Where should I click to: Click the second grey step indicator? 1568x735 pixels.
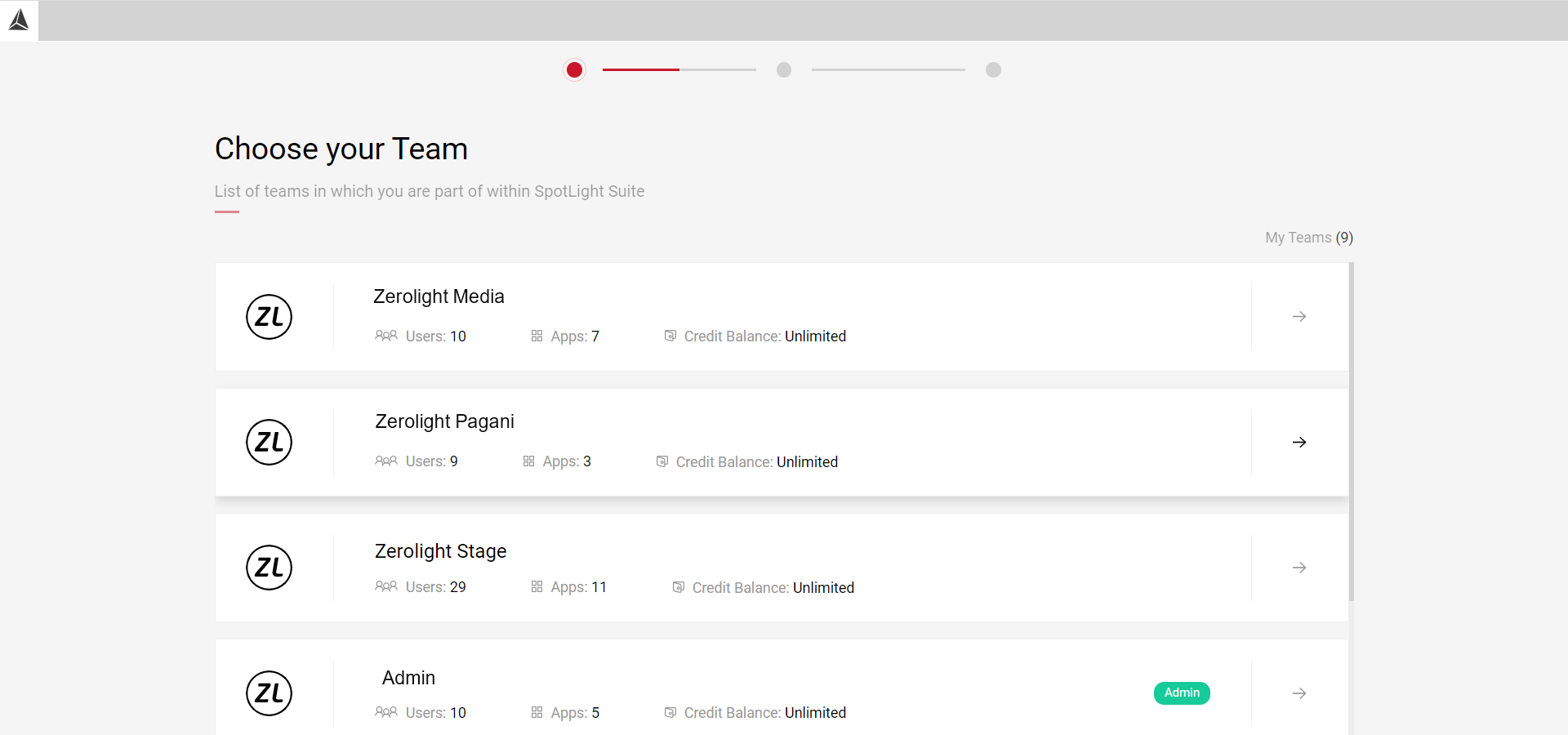click(x=784, y=70)
